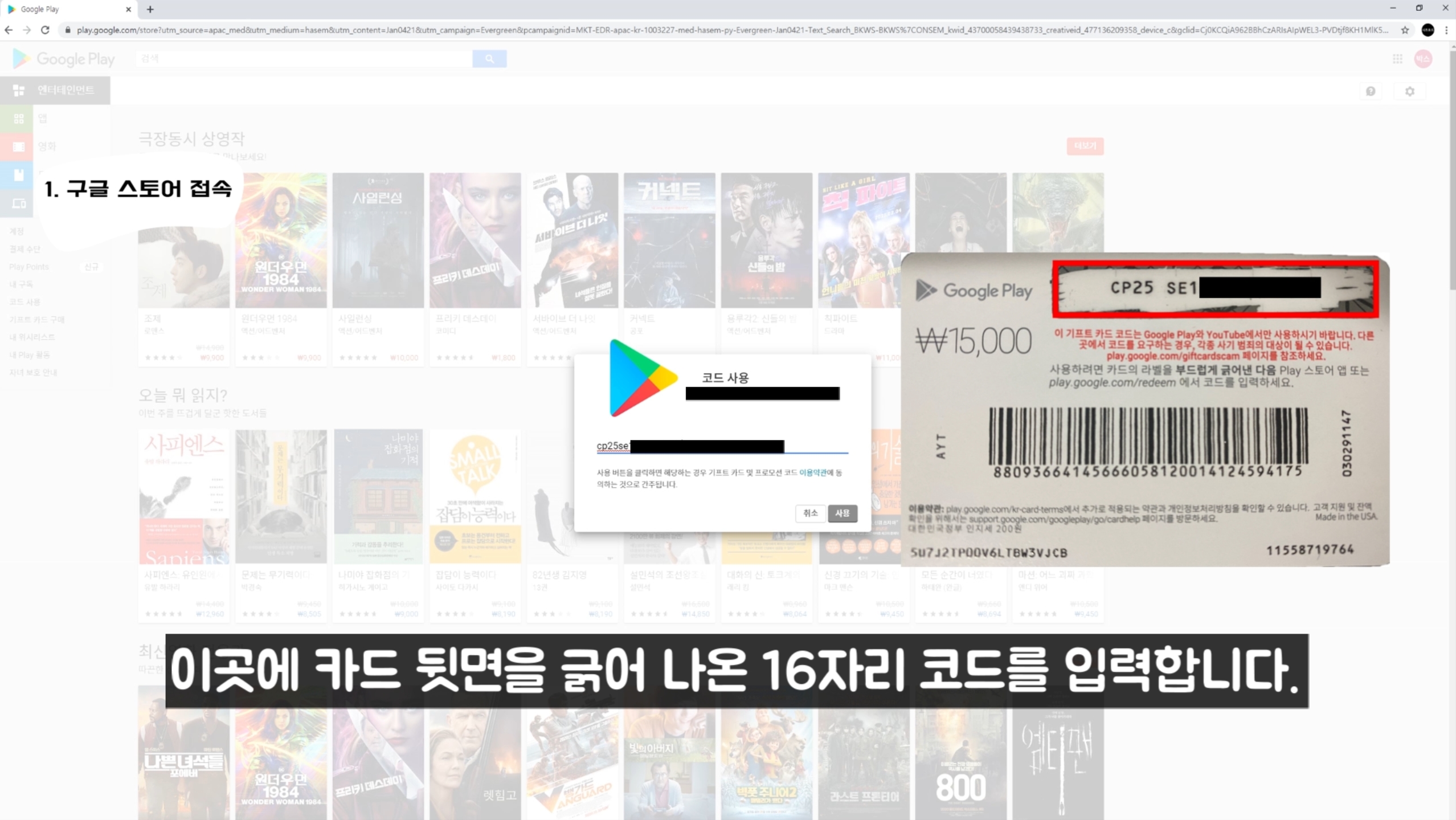Select the 엔터테인먼트 sidebar item
The height and width of the screenshot is (820, 1456).
pyautogui.click(x=55, y=90)
